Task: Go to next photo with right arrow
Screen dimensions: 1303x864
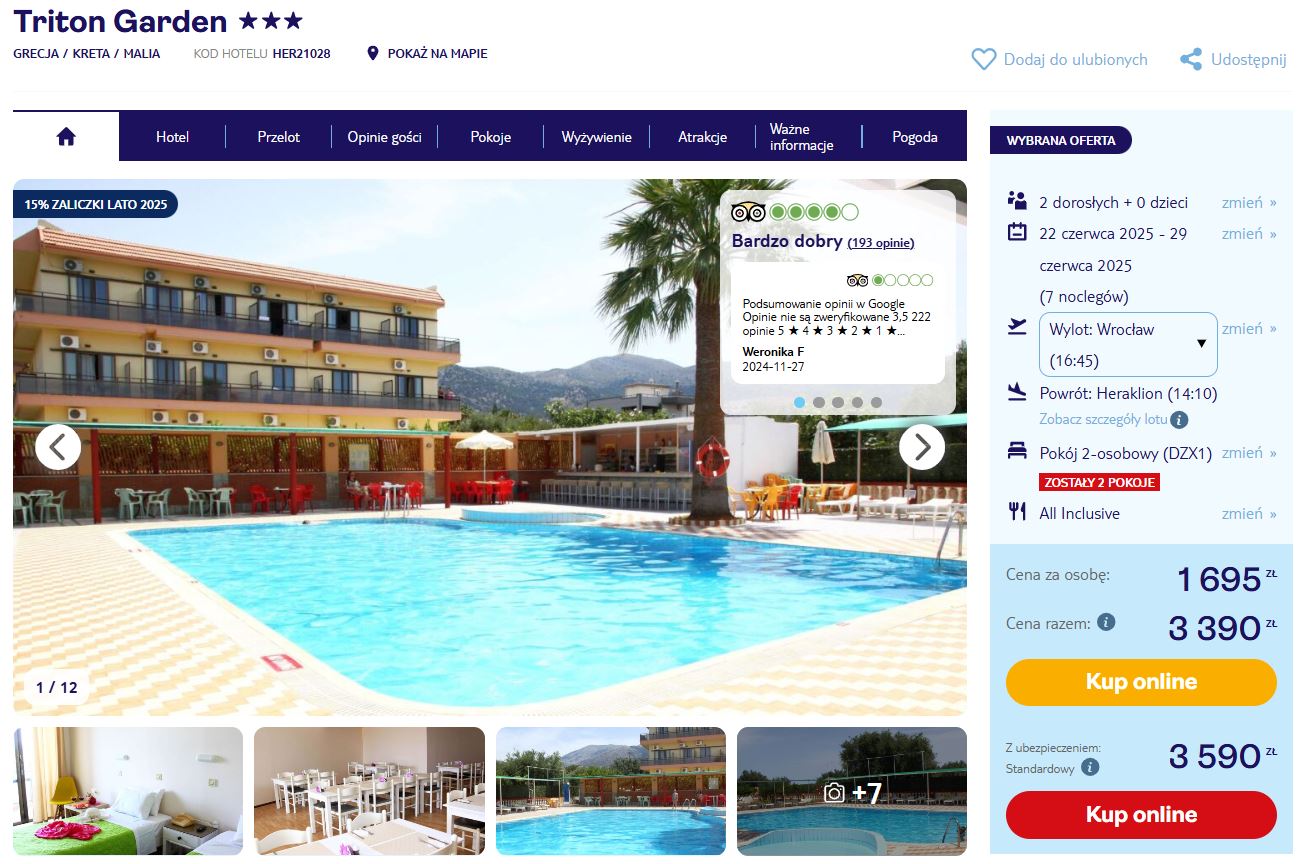Action: click(x=921, y=447)
